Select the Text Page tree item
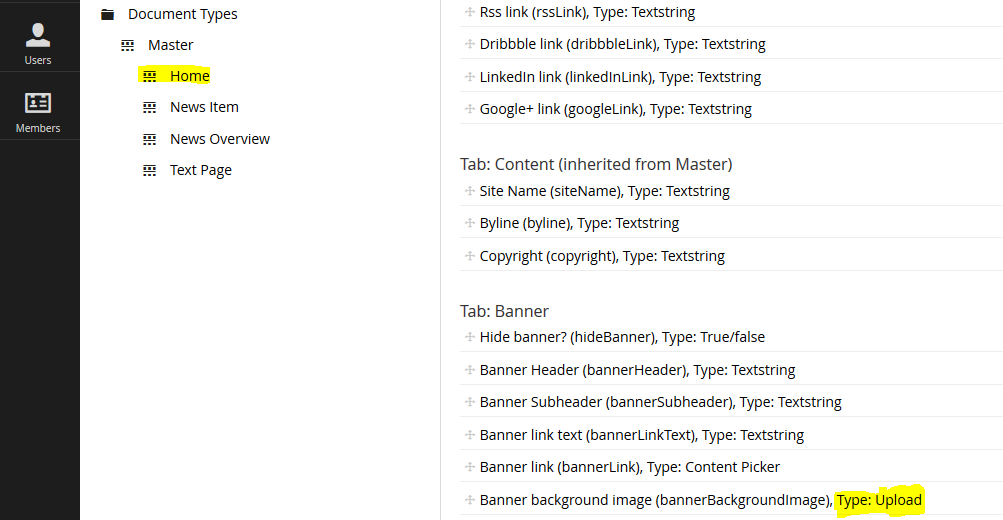This screenshot has height=520, width=1003. click(201, 170)
